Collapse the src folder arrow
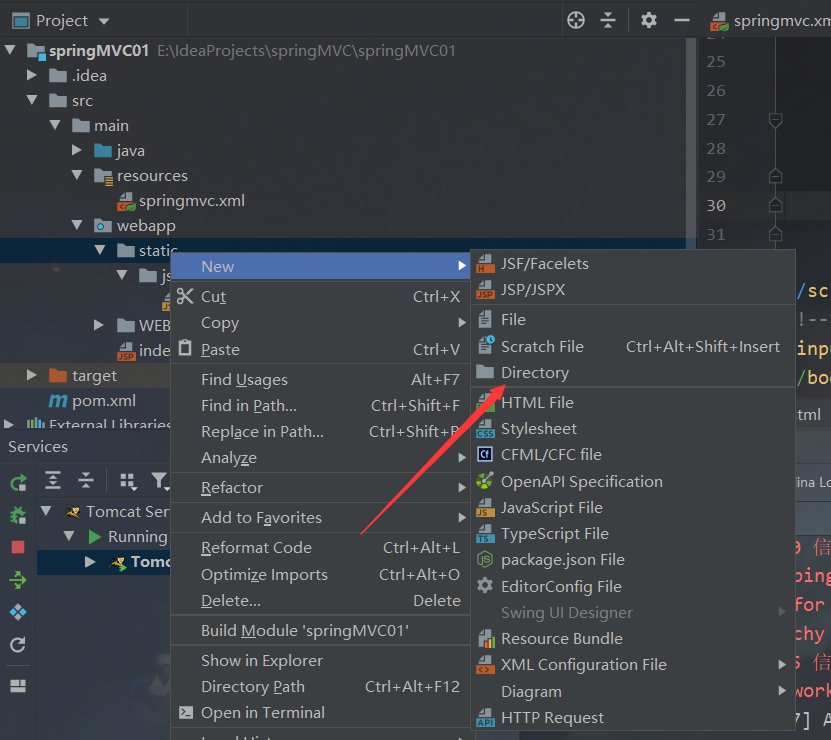Screen dimensions: 831x740 click(32, 100)
